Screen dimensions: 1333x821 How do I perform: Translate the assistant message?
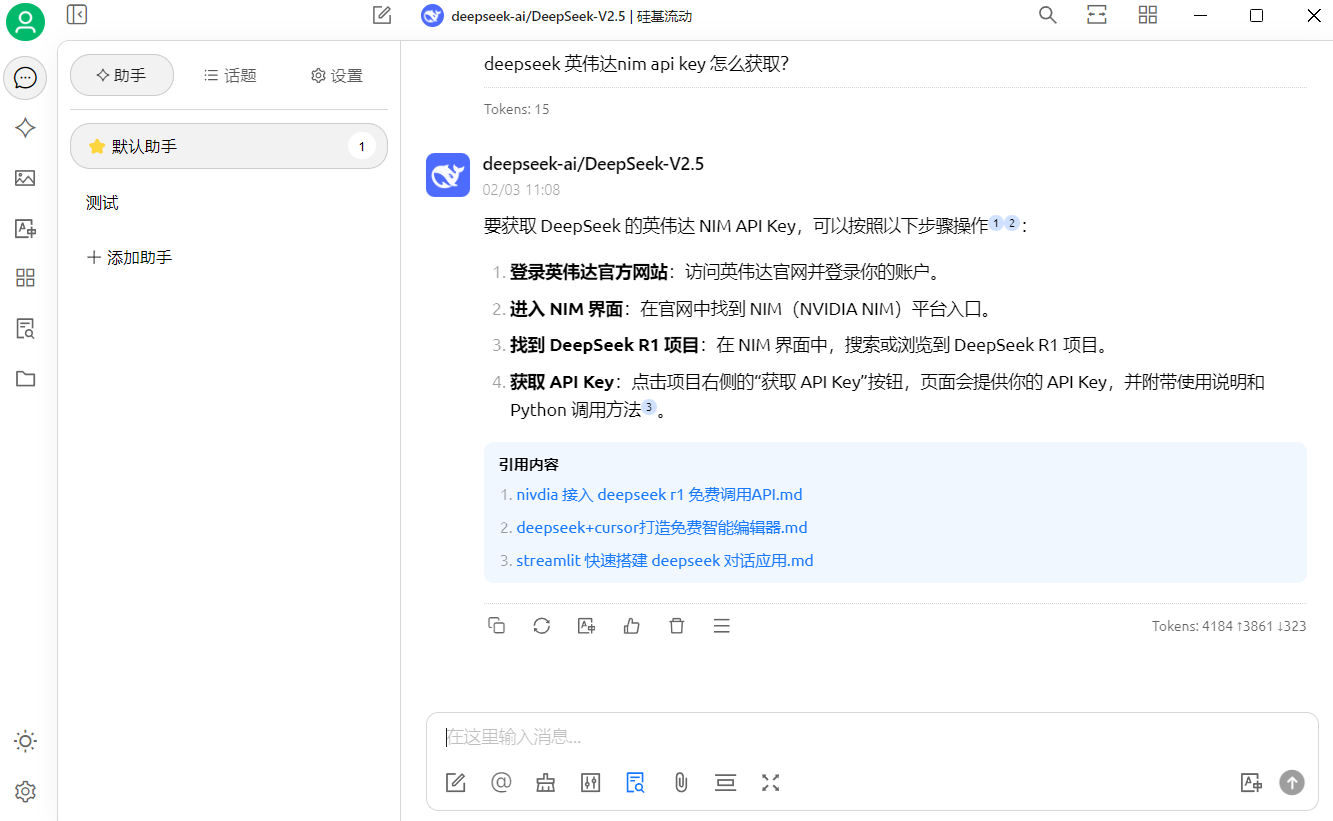[x=587, y=626]
